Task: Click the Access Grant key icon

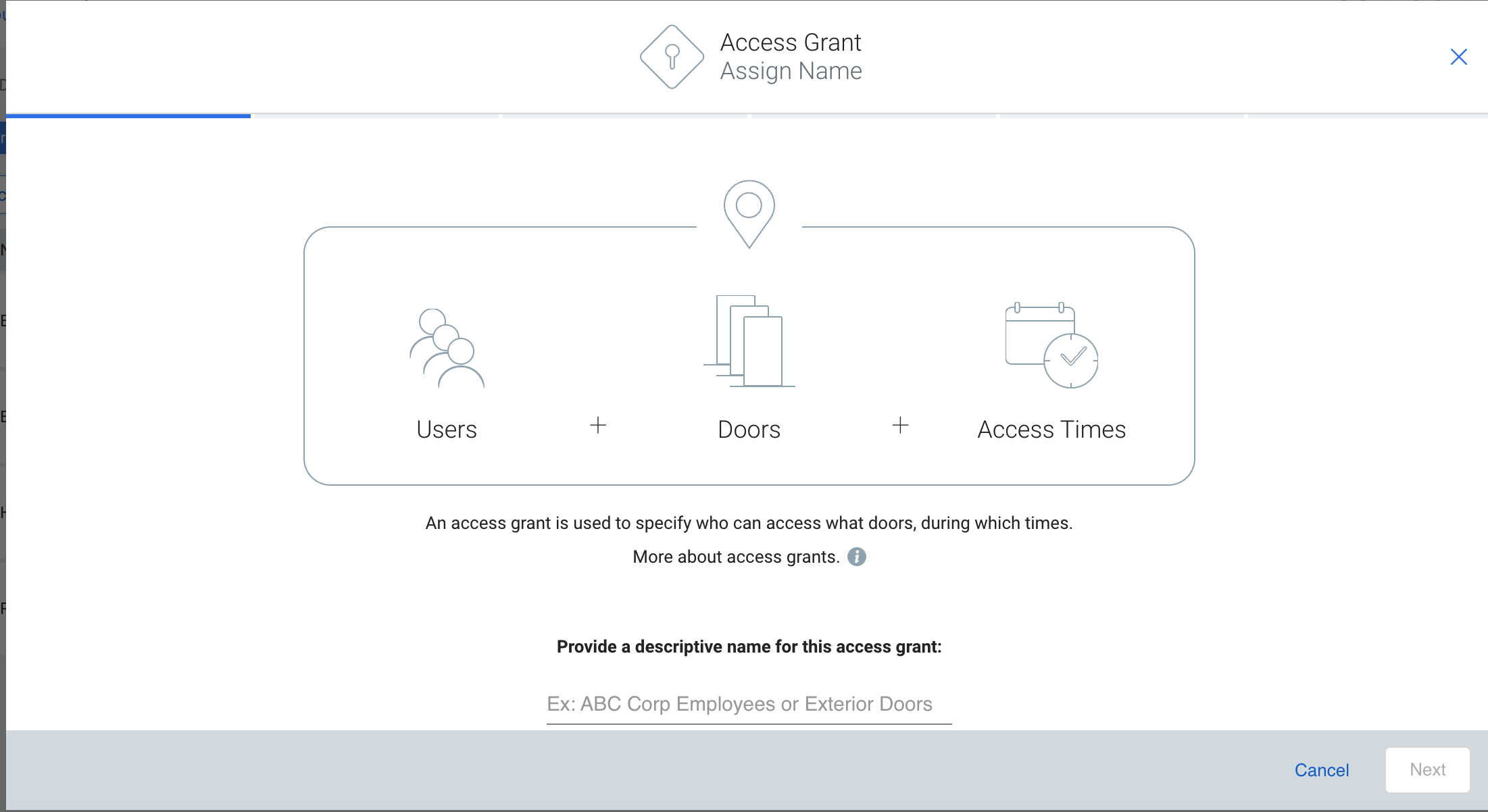Action: pyautogui.click(x=671, y=56)
